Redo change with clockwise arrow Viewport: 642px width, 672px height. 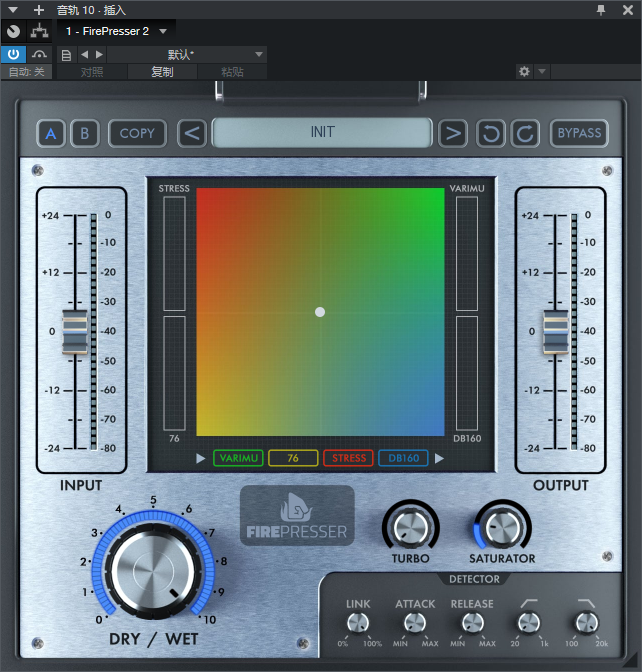(525, 133)
